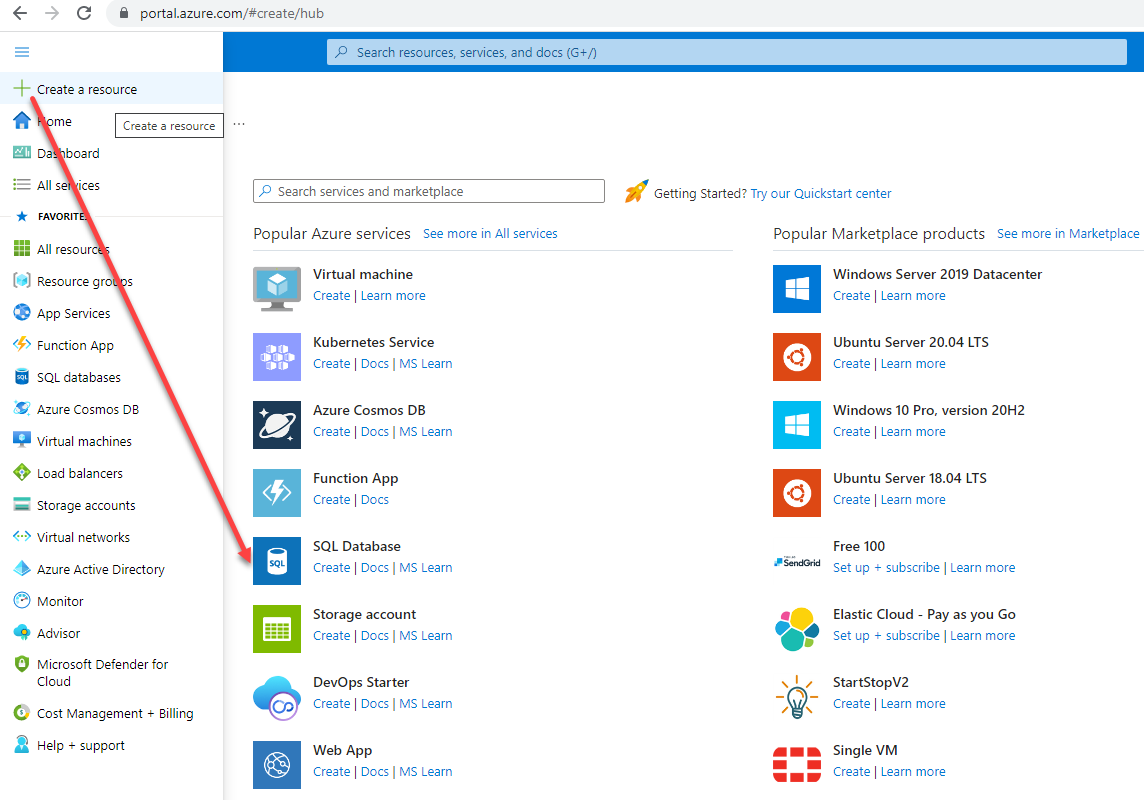
Task: Click the Ubuntu Server 20.04 LTS logo
Action: 797,357
